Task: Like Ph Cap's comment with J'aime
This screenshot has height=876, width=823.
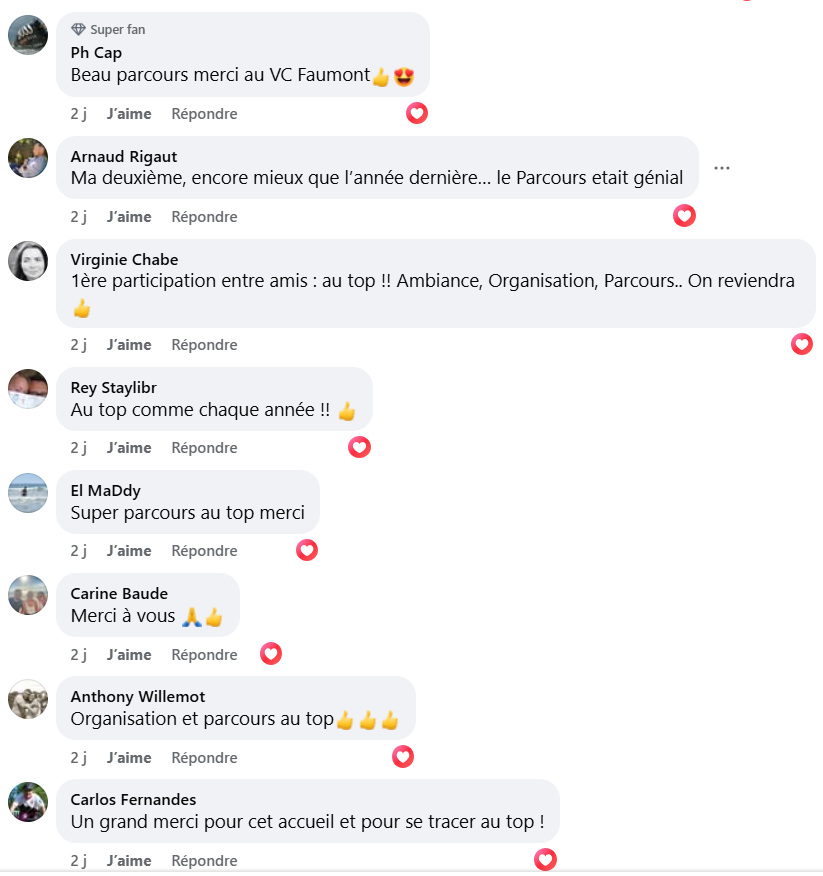Action: point(129,114)
